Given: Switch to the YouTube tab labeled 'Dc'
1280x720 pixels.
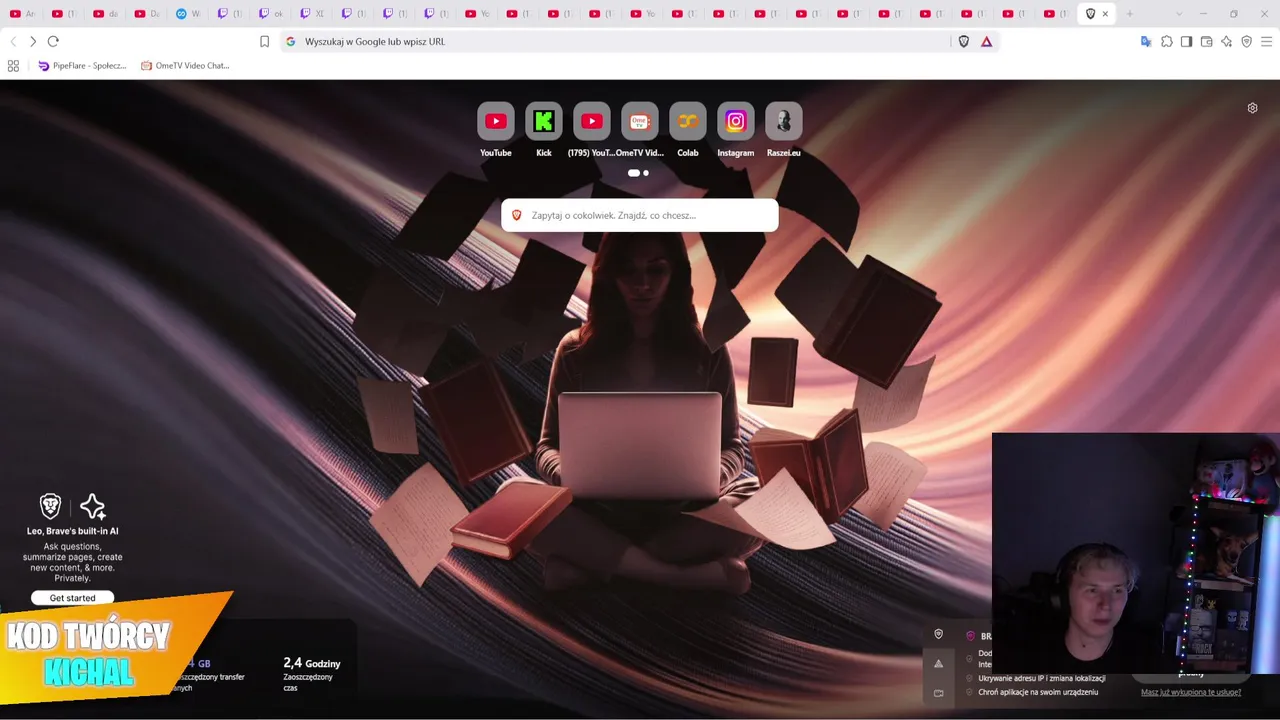Looking at the screenshot, I should coord(147,14).
